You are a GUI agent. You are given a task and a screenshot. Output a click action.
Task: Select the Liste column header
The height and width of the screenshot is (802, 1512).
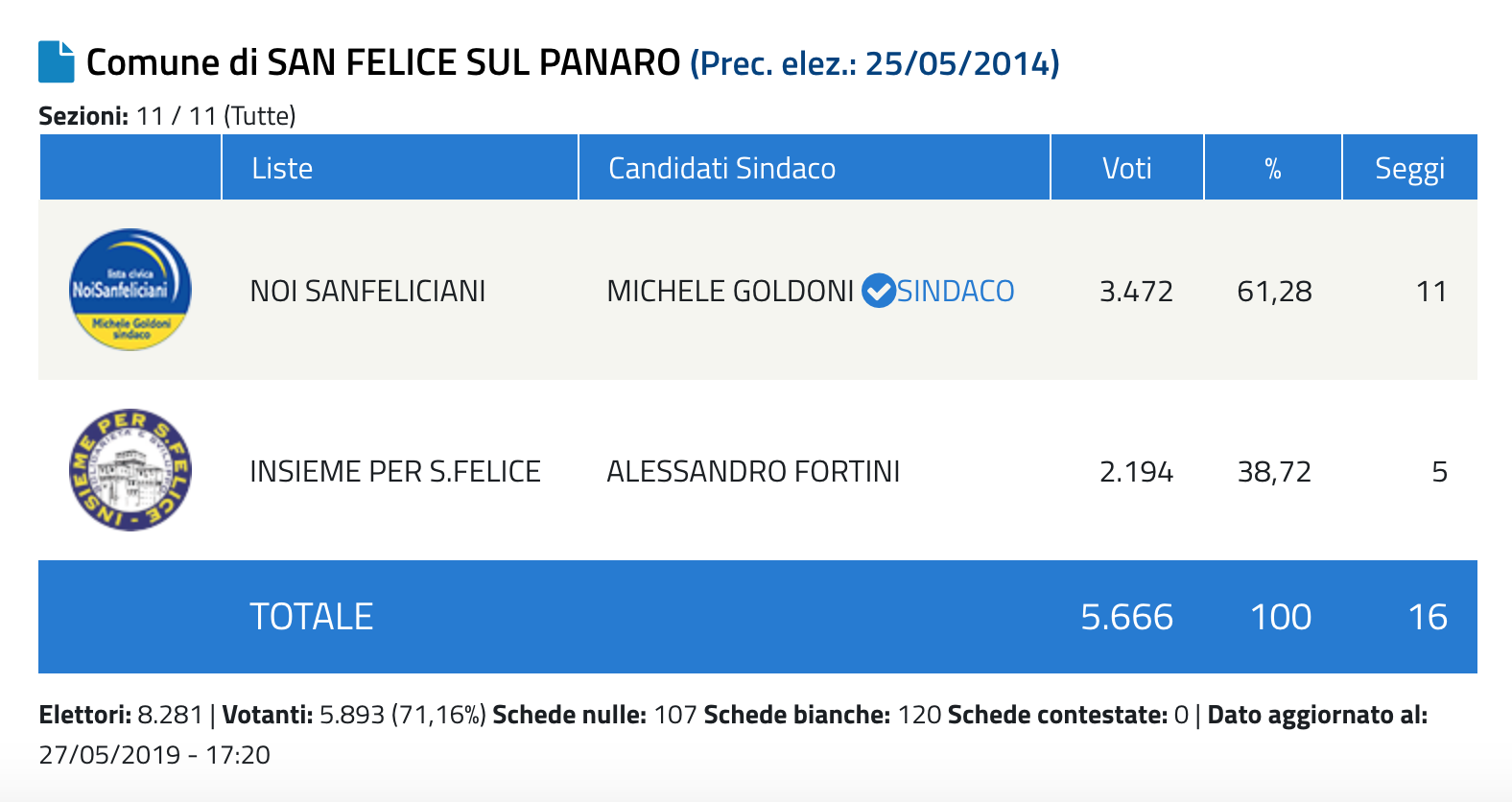click(282, 168)
